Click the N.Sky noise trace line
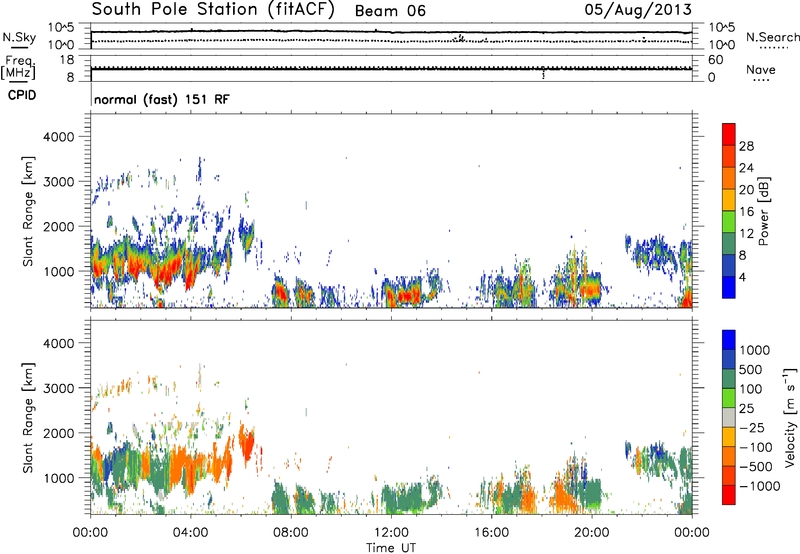Viewport: 800px width, 554px height. point(391,32)
